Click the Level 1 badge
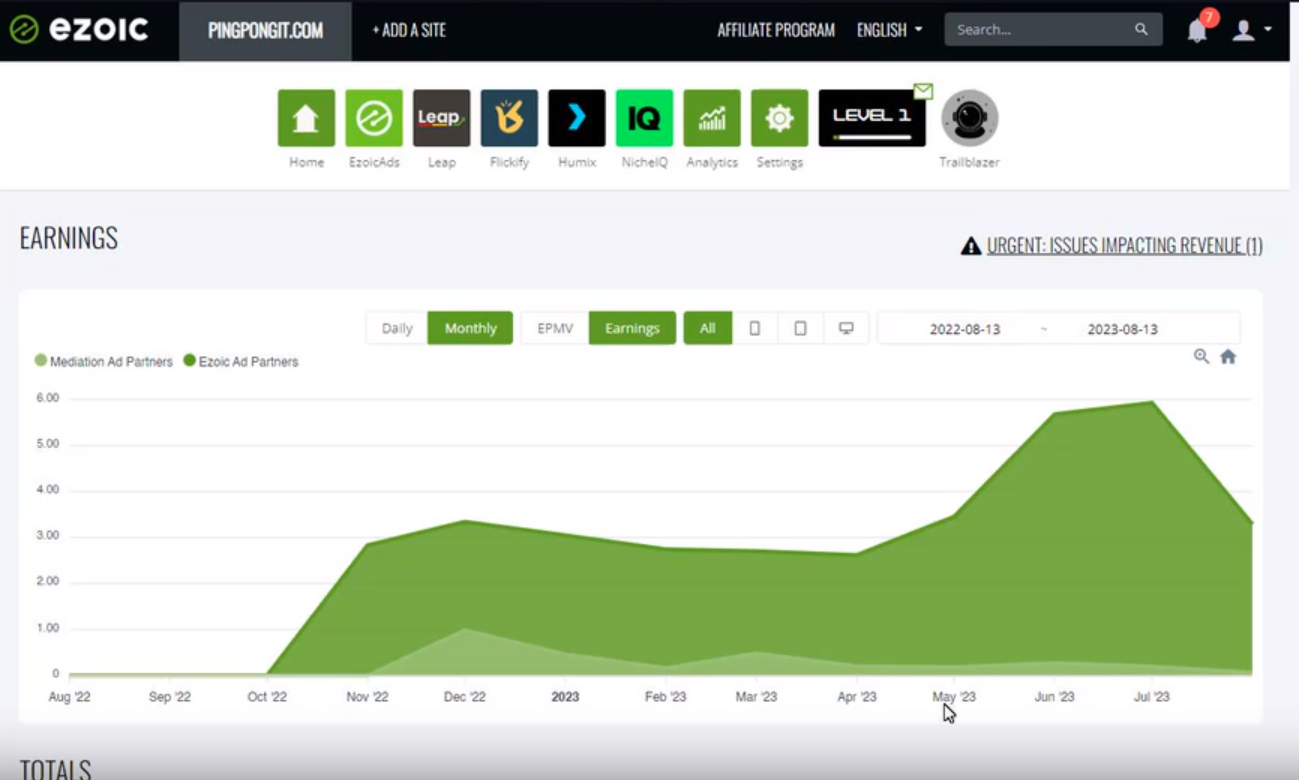Screen dimensions: 1299x780 [x=872, y=118]
